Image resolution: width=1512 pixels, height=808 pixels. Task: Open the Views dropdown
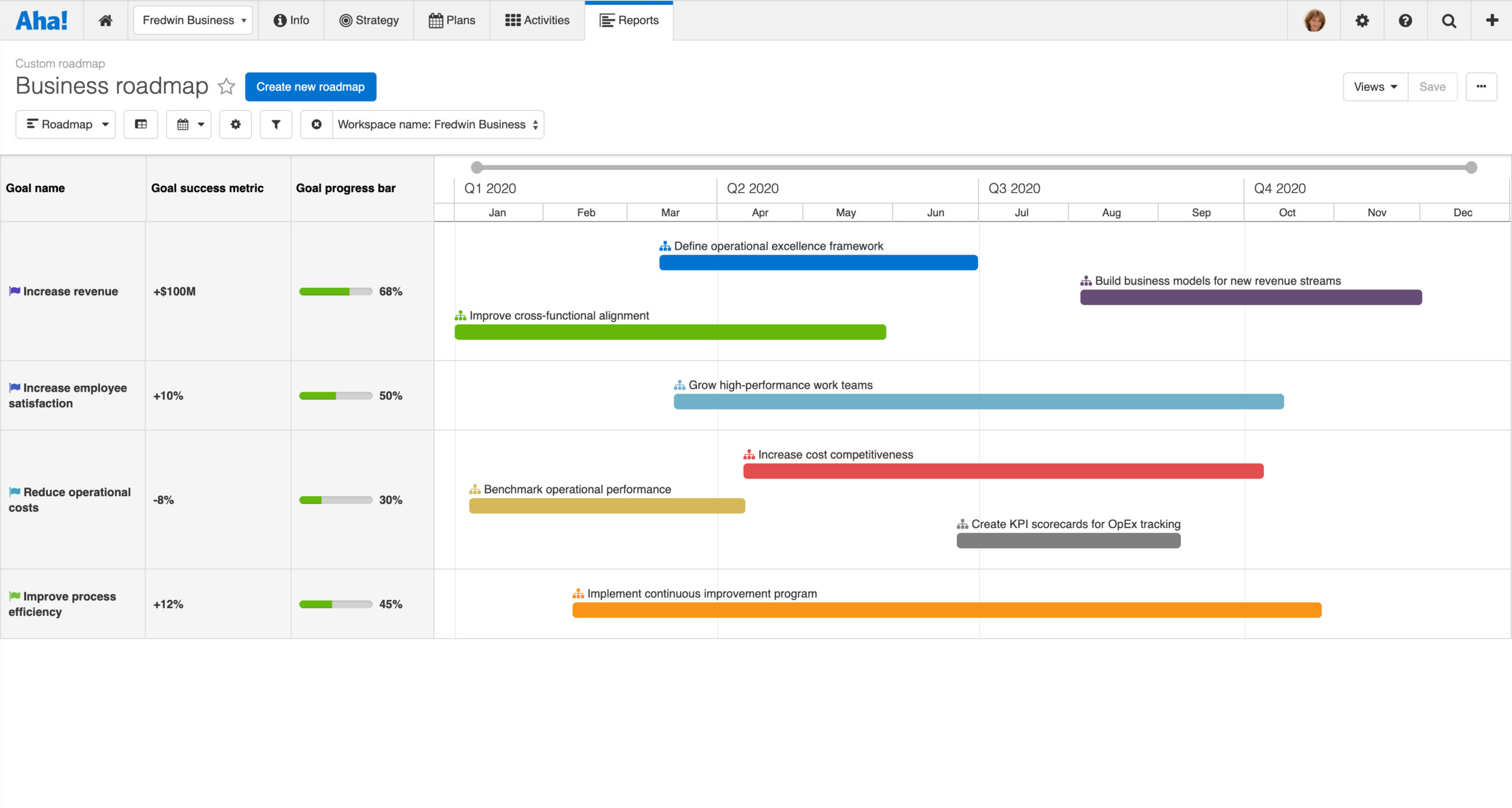pyautogui.click(x=1374, y=86)
